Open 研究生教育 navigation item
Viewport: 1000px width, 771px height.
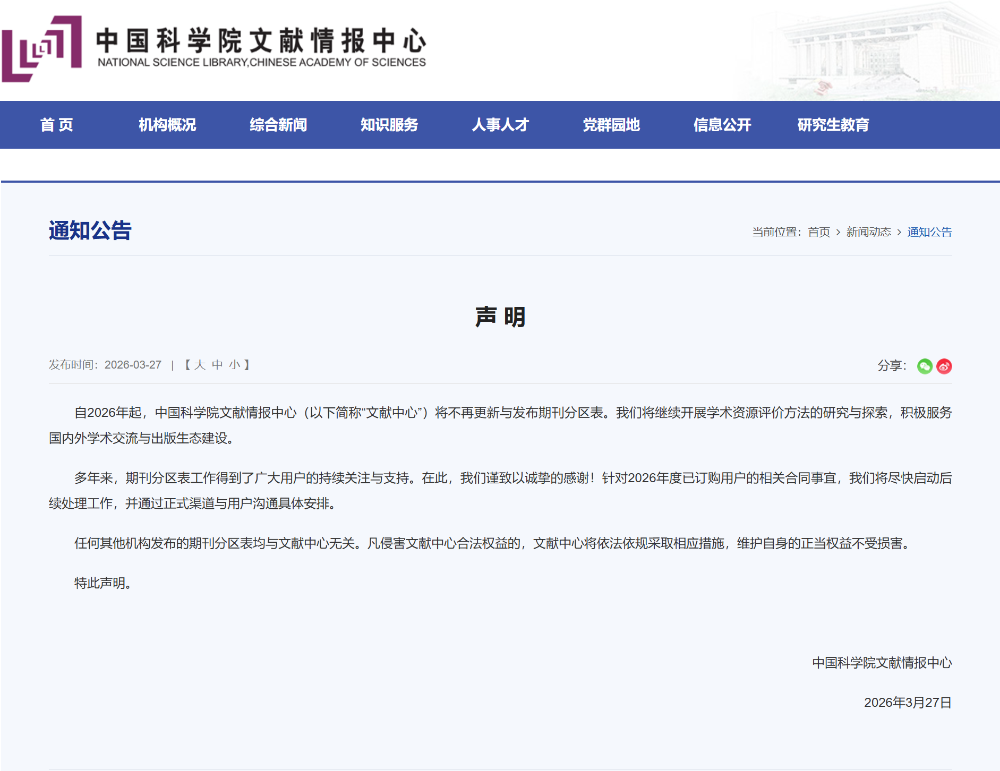[x=833, y=125]
